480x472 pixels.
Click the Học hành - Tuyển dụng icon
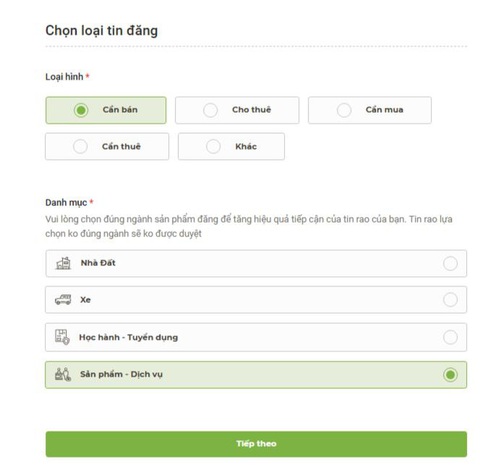[x=62, y=337]
